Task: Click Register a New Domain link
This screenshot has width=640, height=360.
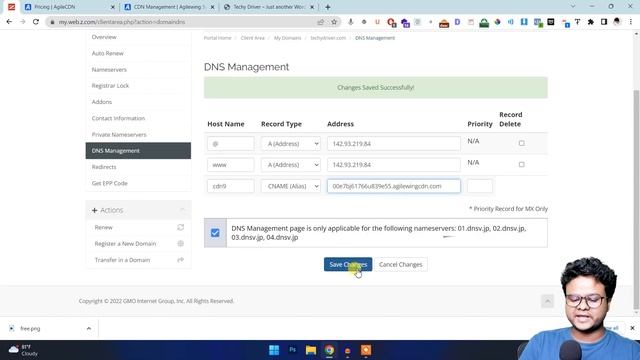Action: (x=125, y=244)
